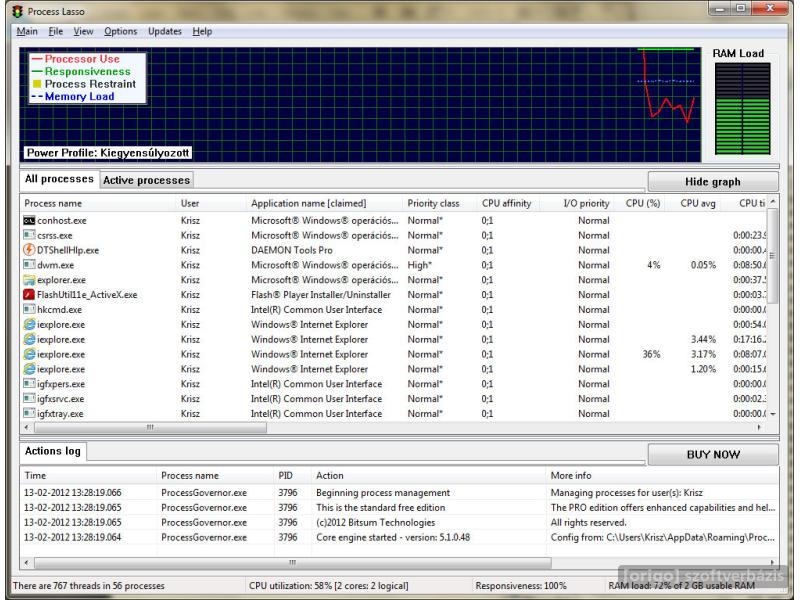
Task: Select the igfxsrvc.exe process icon
Action: [x=29, y=398]
